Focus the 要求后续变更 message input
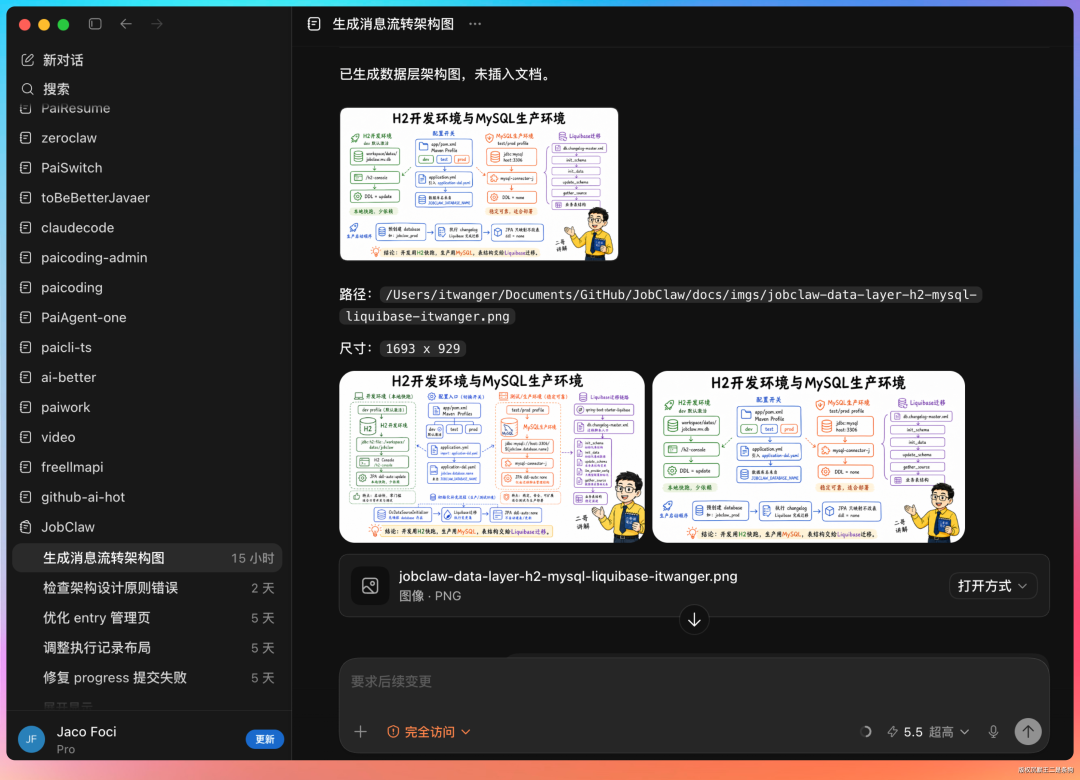 pyautogui.click(x=694, y=681)
